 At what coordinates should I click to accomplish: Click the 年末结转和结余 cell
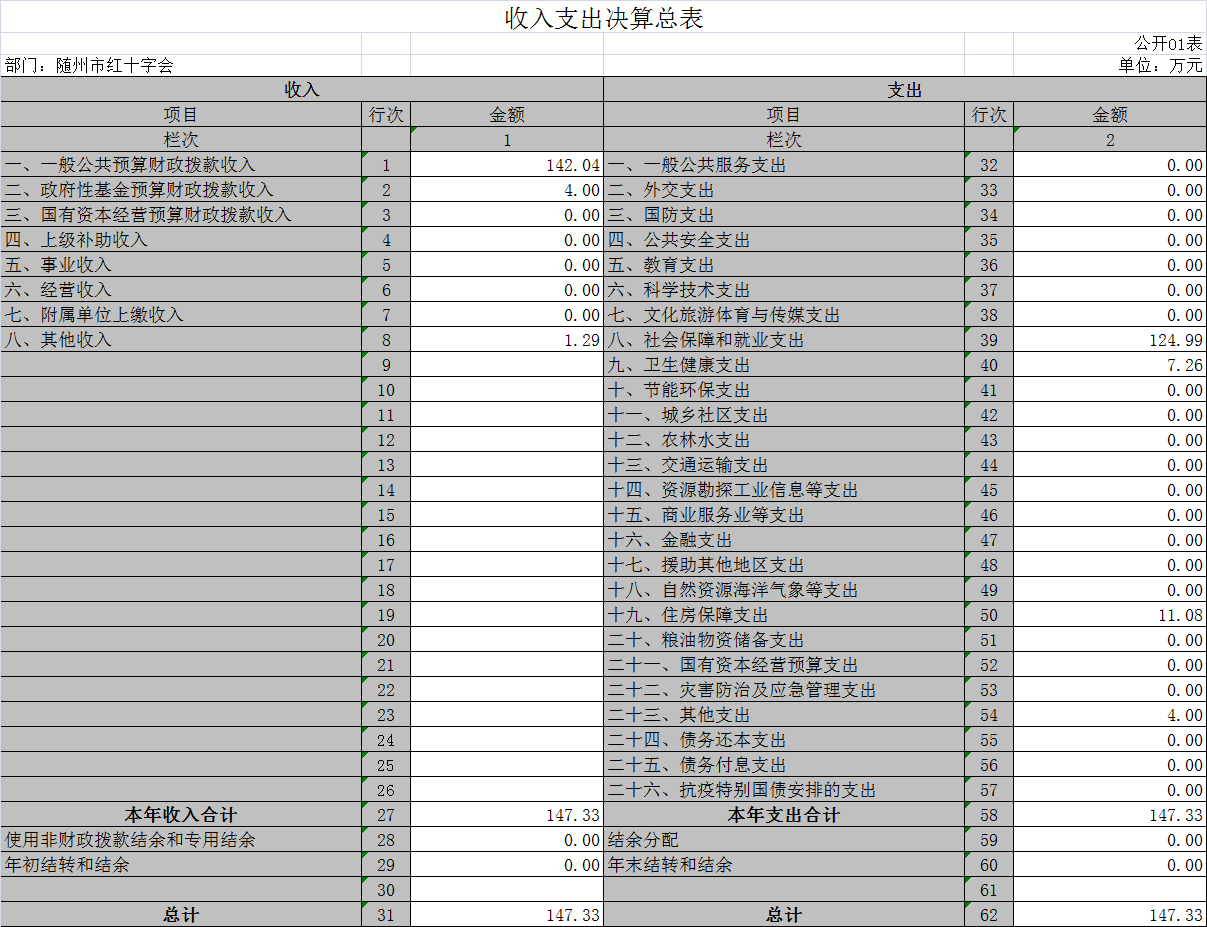pos(784,865)
